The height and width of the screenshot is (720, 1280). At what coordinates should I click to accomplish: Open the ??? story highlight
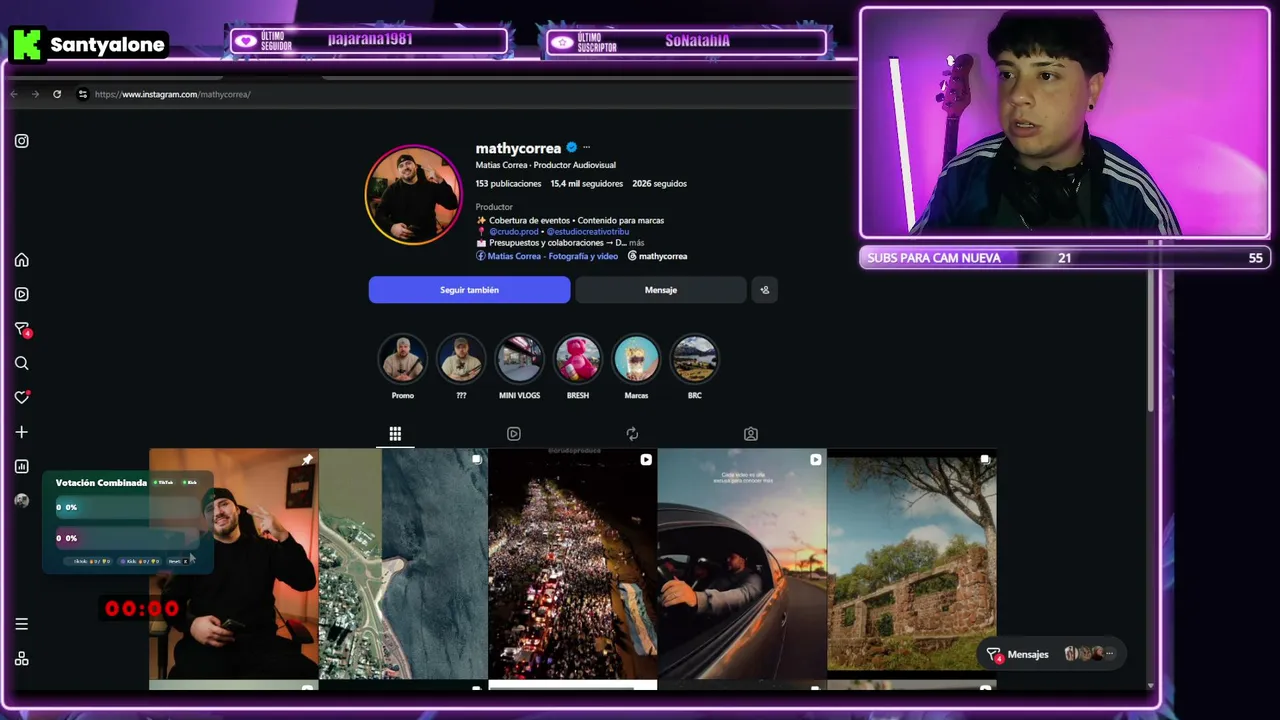(x=461, y=359)
